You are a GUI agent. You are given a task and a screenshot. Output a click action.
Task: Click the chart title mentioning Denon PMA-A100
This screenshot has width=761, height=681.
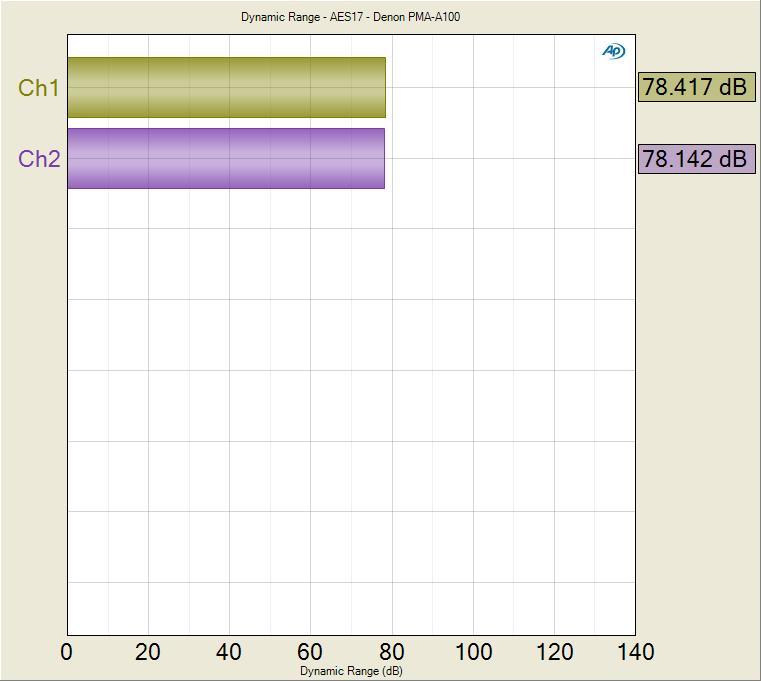click(350, 17)
